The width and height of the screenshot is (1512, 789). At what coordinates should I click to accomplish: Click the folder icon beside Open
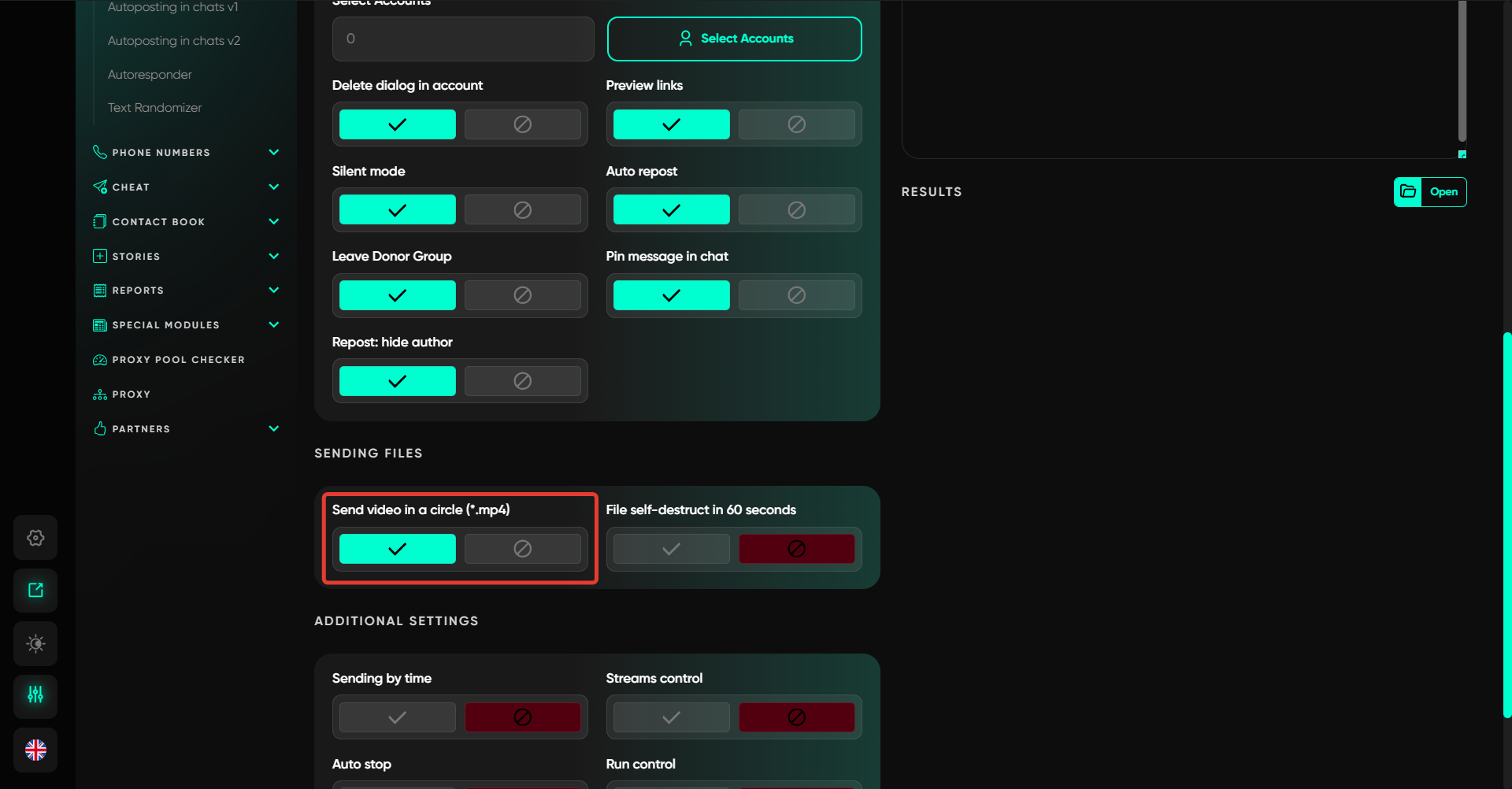click(x=1408, y=191)
